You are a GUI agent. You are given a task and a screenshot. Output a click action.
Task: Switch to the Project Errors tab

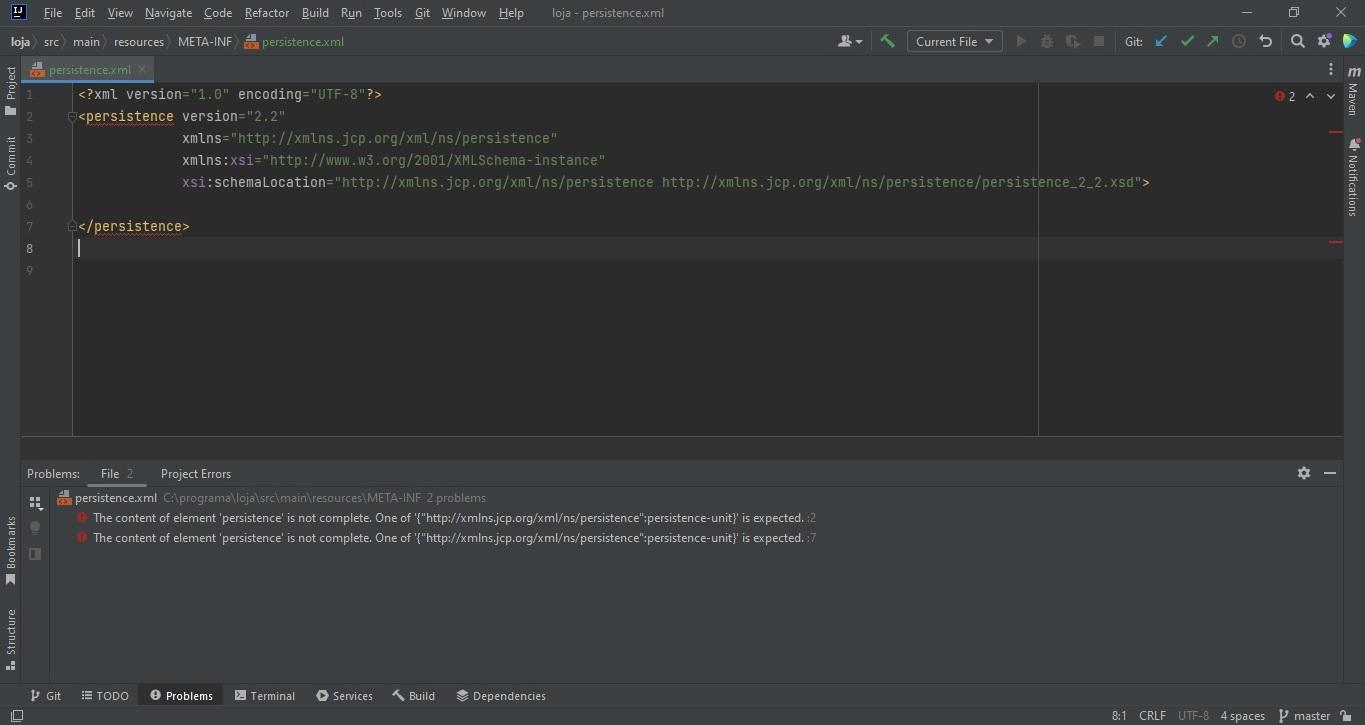tap(196, 474)
